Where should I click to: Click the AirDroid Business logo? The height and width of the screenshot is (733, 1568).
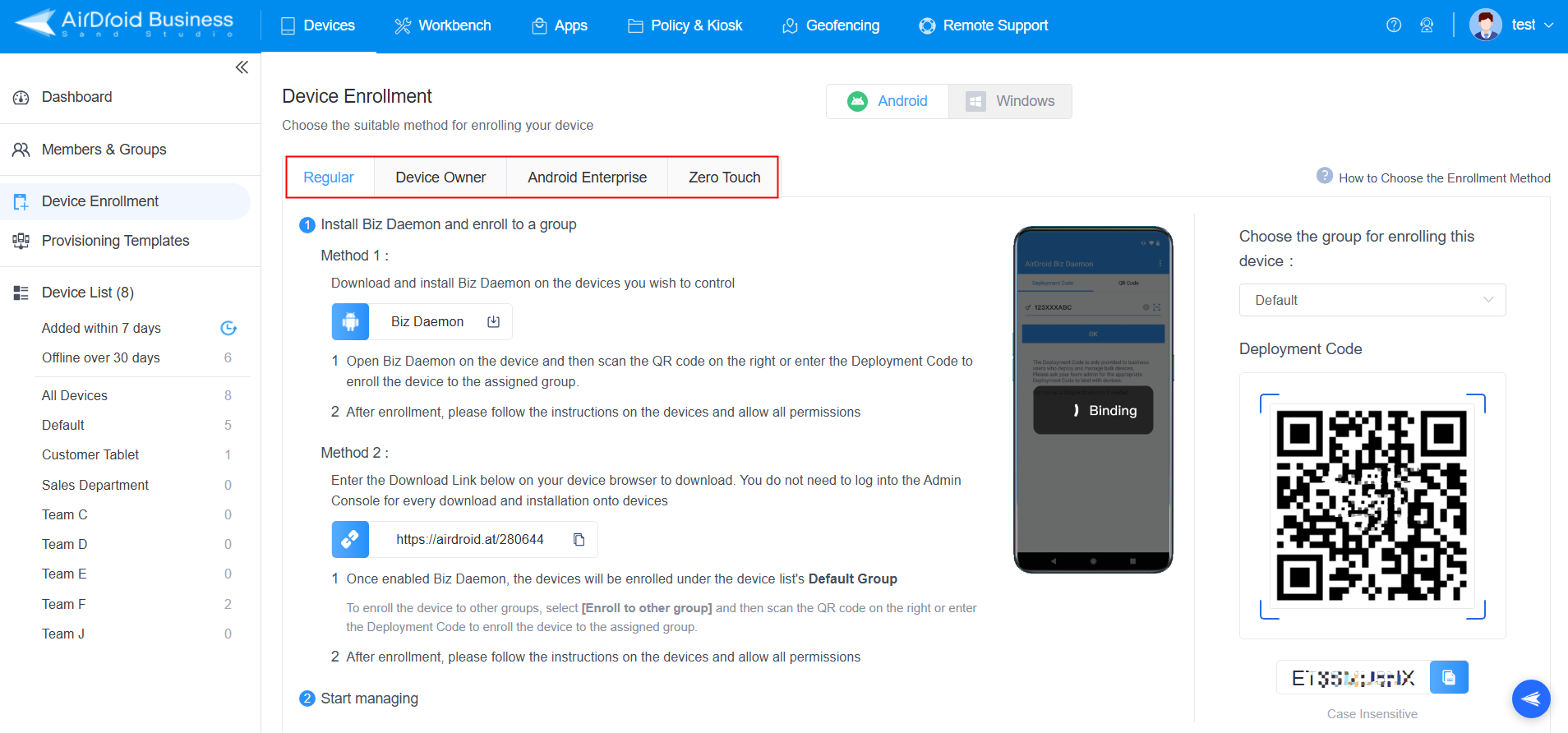[125, 23]
